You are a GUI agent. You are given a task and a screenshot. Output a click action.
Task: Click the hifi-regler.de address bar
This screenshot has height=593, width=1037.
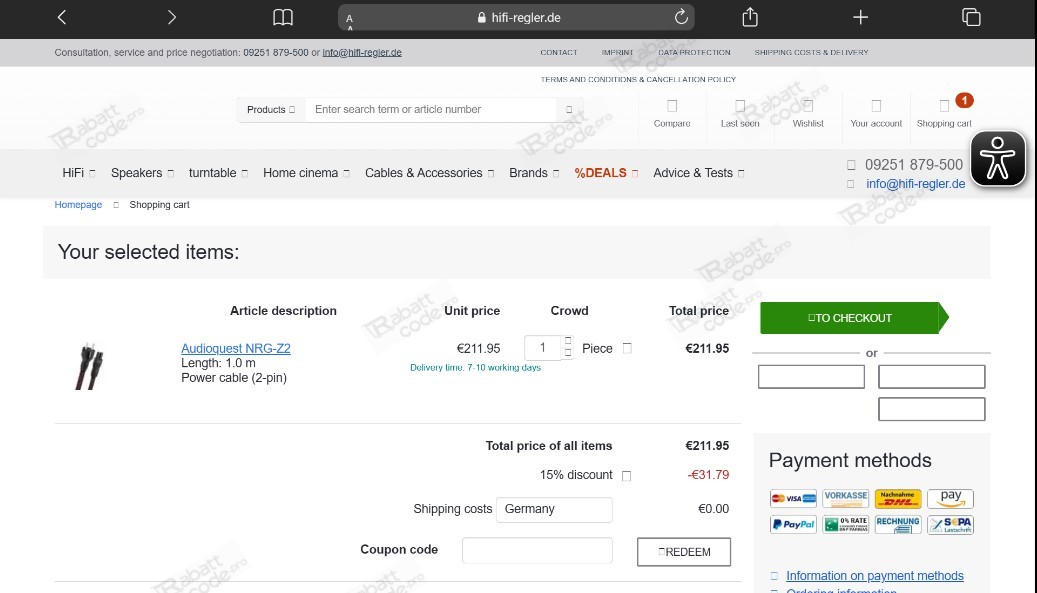point(516,18)
